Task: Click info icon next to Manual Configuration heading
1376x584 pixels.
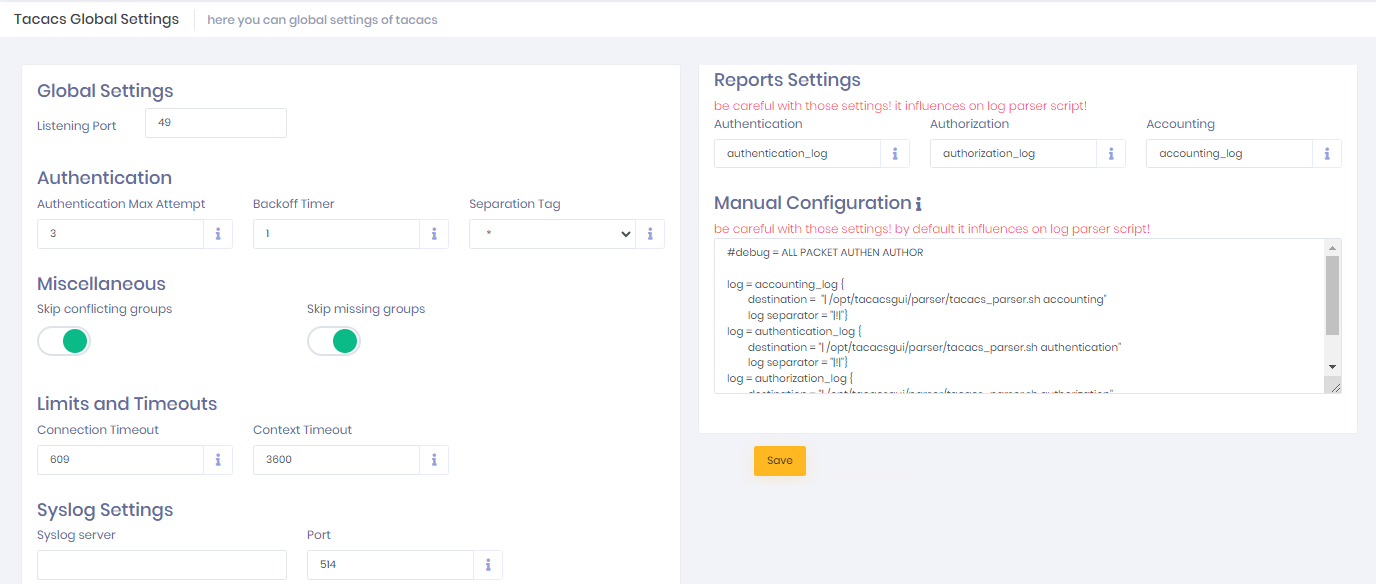Action: [x=918, y=204]
